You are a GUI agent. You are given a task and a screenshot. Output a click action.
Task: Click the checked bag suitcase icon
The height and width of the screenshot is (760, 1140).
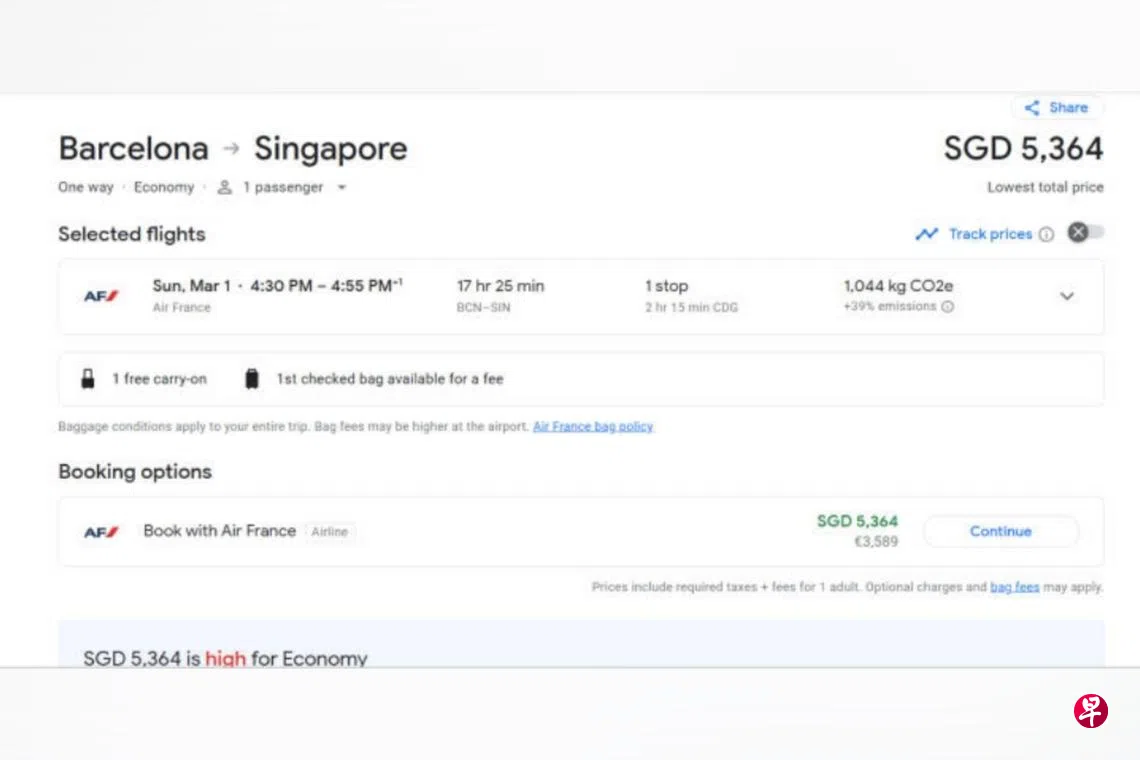[252, 379]
